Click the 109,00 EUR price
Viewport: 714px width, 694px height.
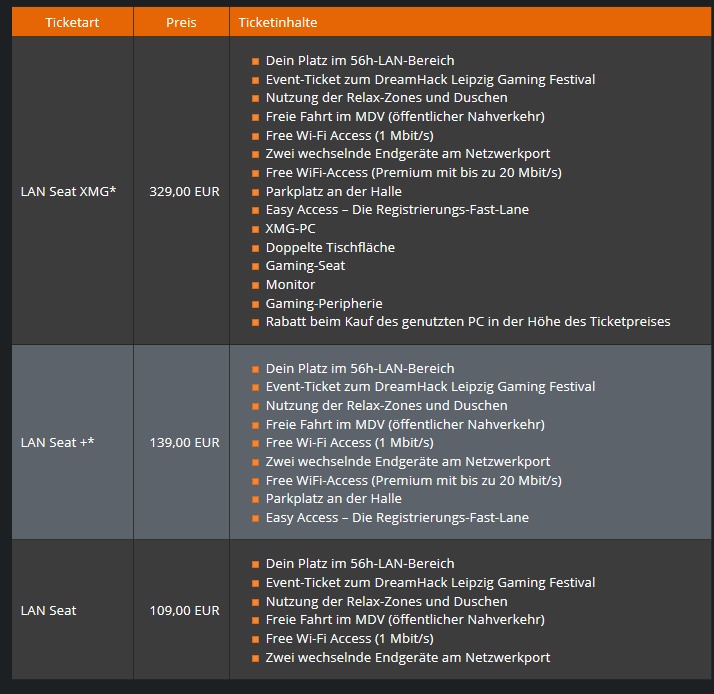point(184,610)
